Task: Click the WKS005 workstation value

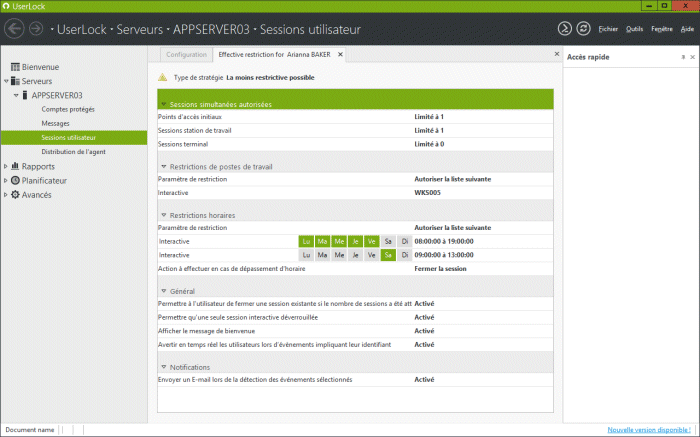Action: coord(427,193)
